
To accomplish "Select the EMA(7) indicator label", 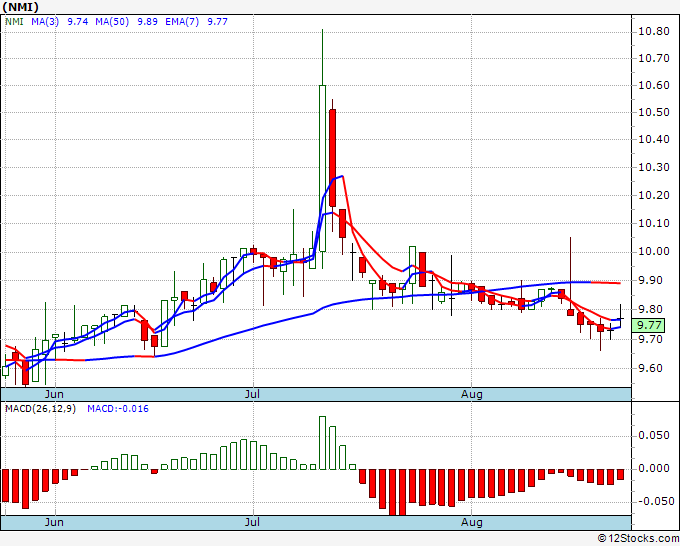I will click(x=182, y=21).
